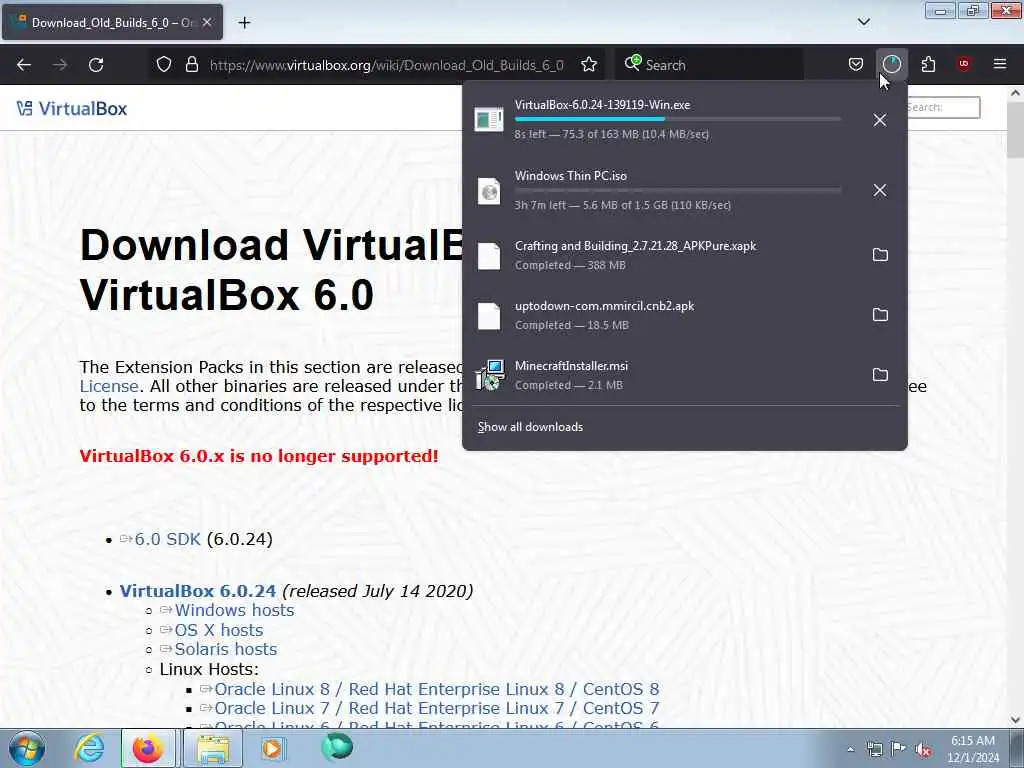Toggle the downloads panel toolbar button
1024x768 pixels.
tap(891, 64)
